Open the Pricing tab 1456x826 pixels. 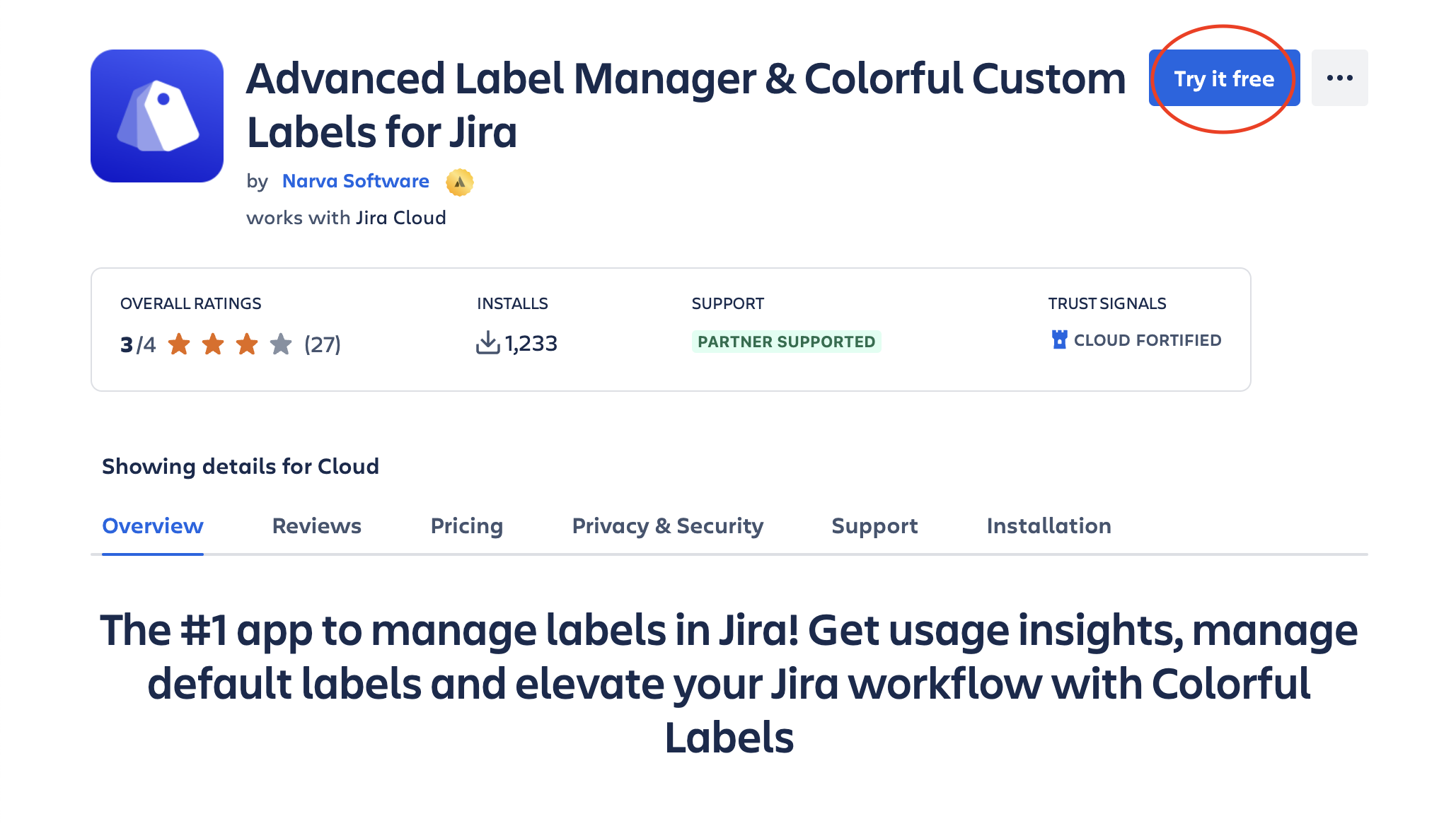coord(466,526)
